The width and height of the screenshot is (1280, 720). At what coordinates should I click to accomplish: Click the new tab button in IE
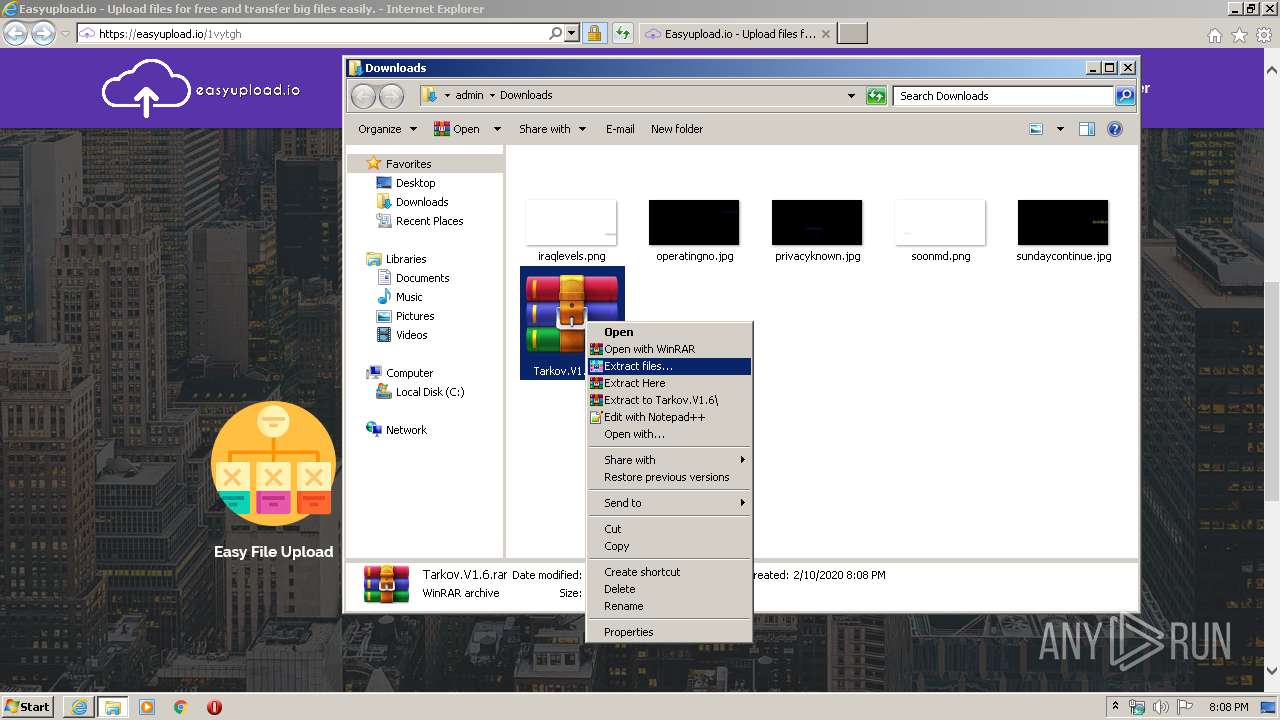coord(852,34)
